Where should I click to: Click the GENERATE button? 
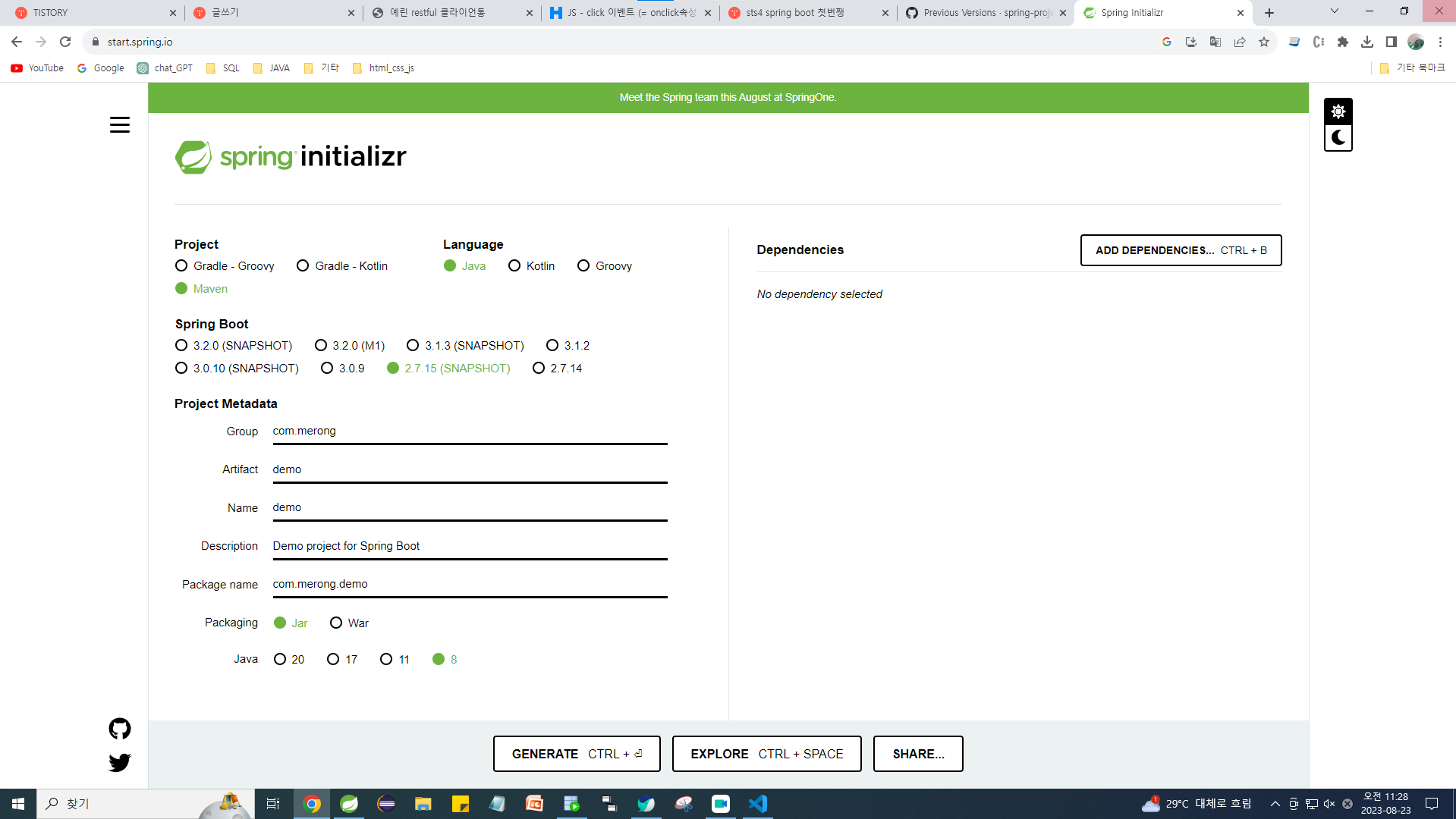coord(577,754)
